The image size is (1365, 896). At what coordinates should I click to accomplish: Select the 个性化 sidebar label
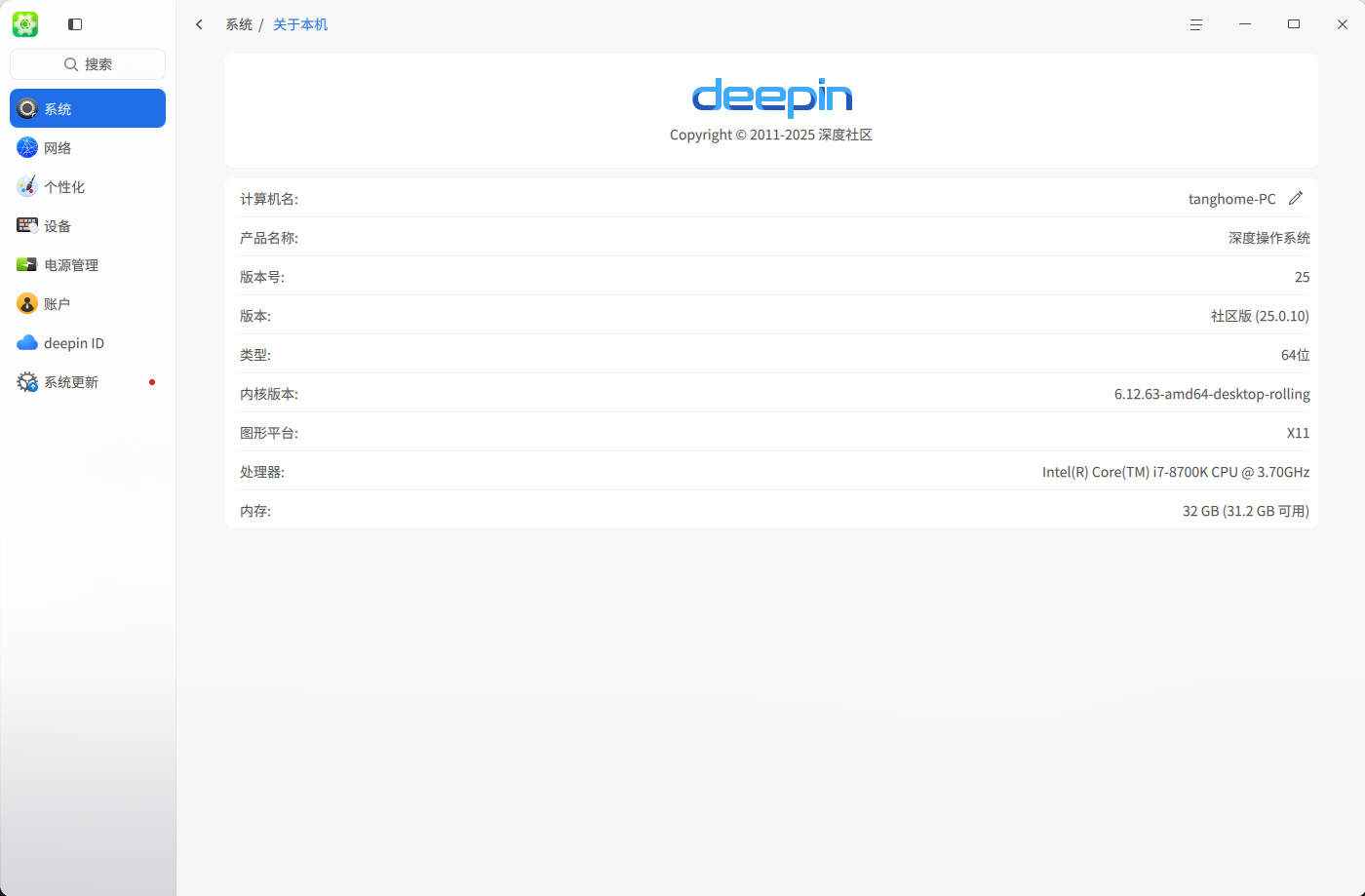coord(64,187)
